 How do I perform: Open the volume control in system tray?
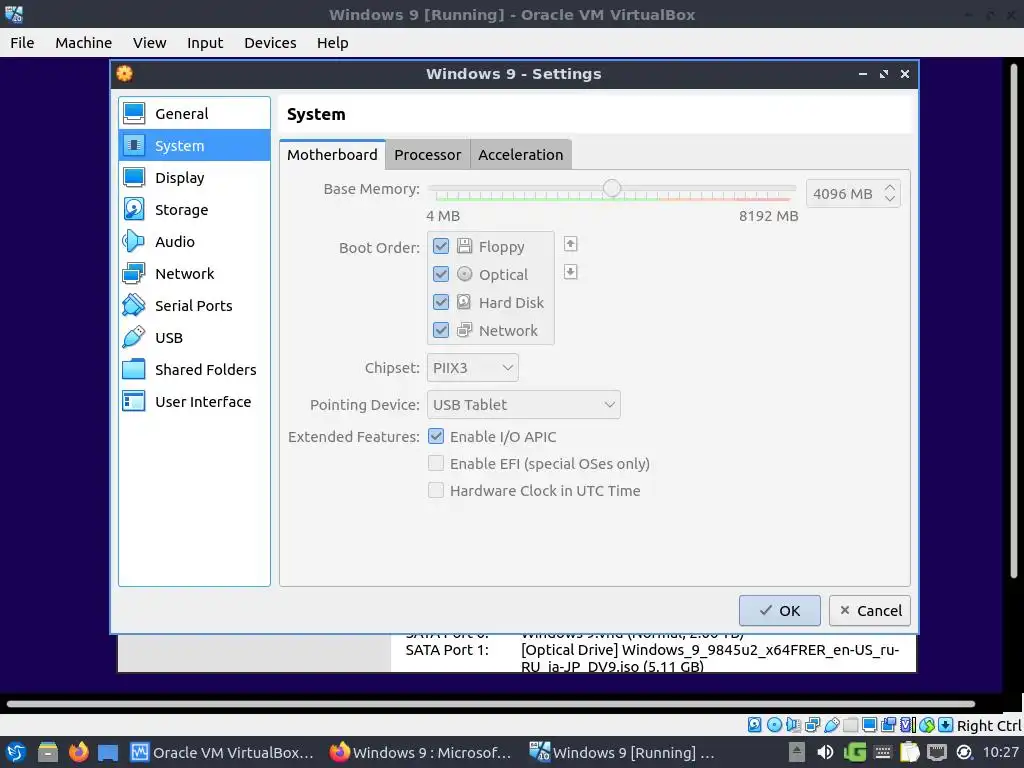825,752
